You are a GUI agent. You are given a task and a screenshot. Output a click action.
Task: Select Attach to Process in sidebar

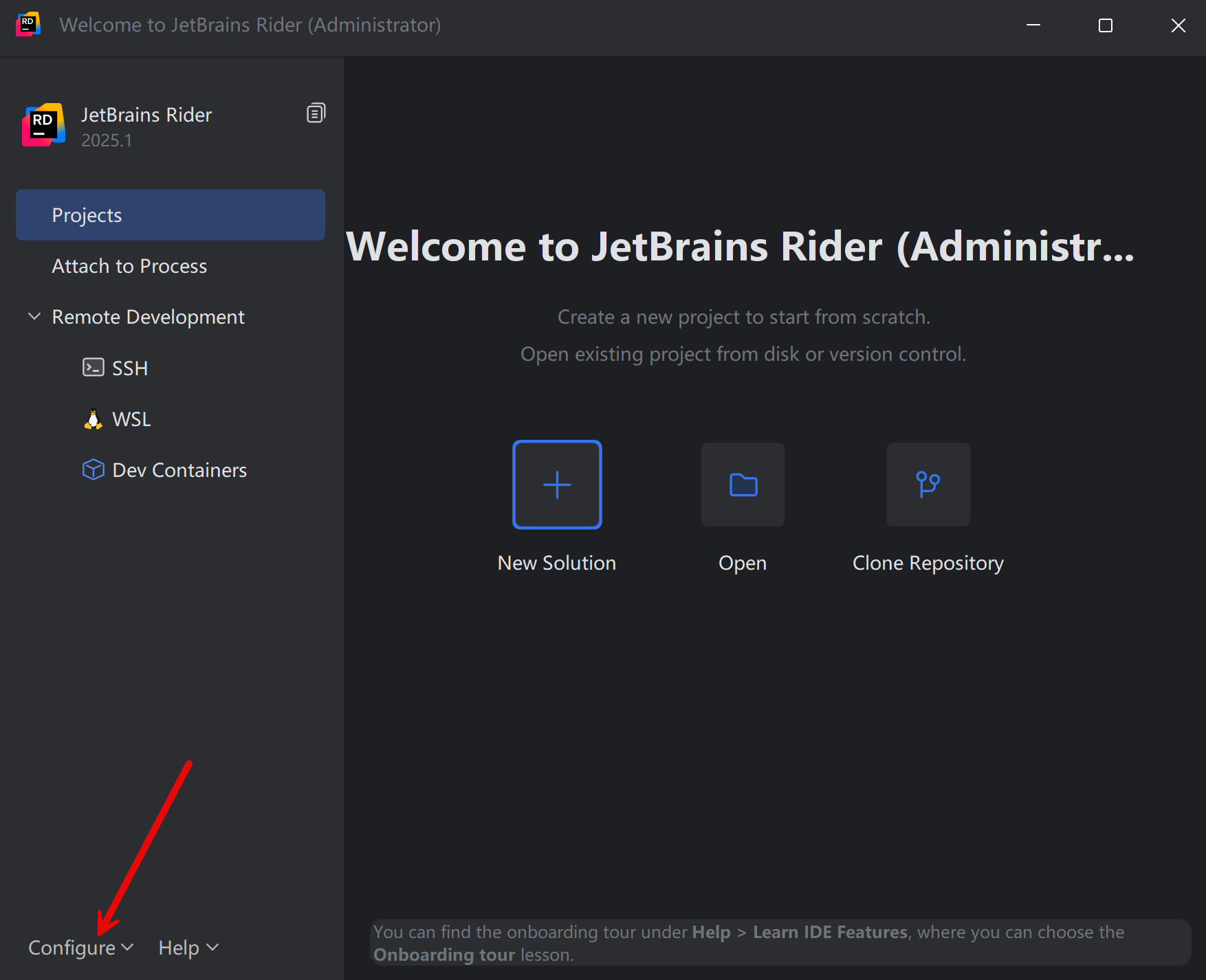(x=129, y=266)
